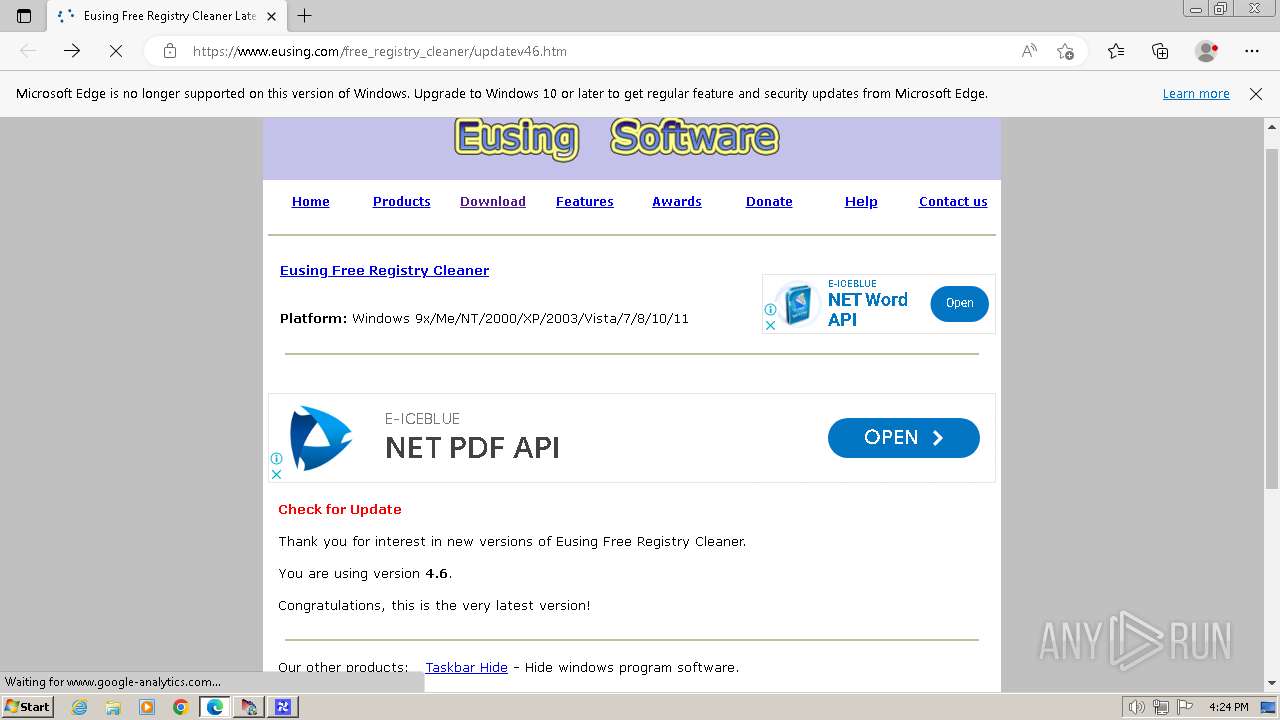Click the NET PDF API ad logo
Viewport: 1280px width, 720px height.
click(320, 438)
